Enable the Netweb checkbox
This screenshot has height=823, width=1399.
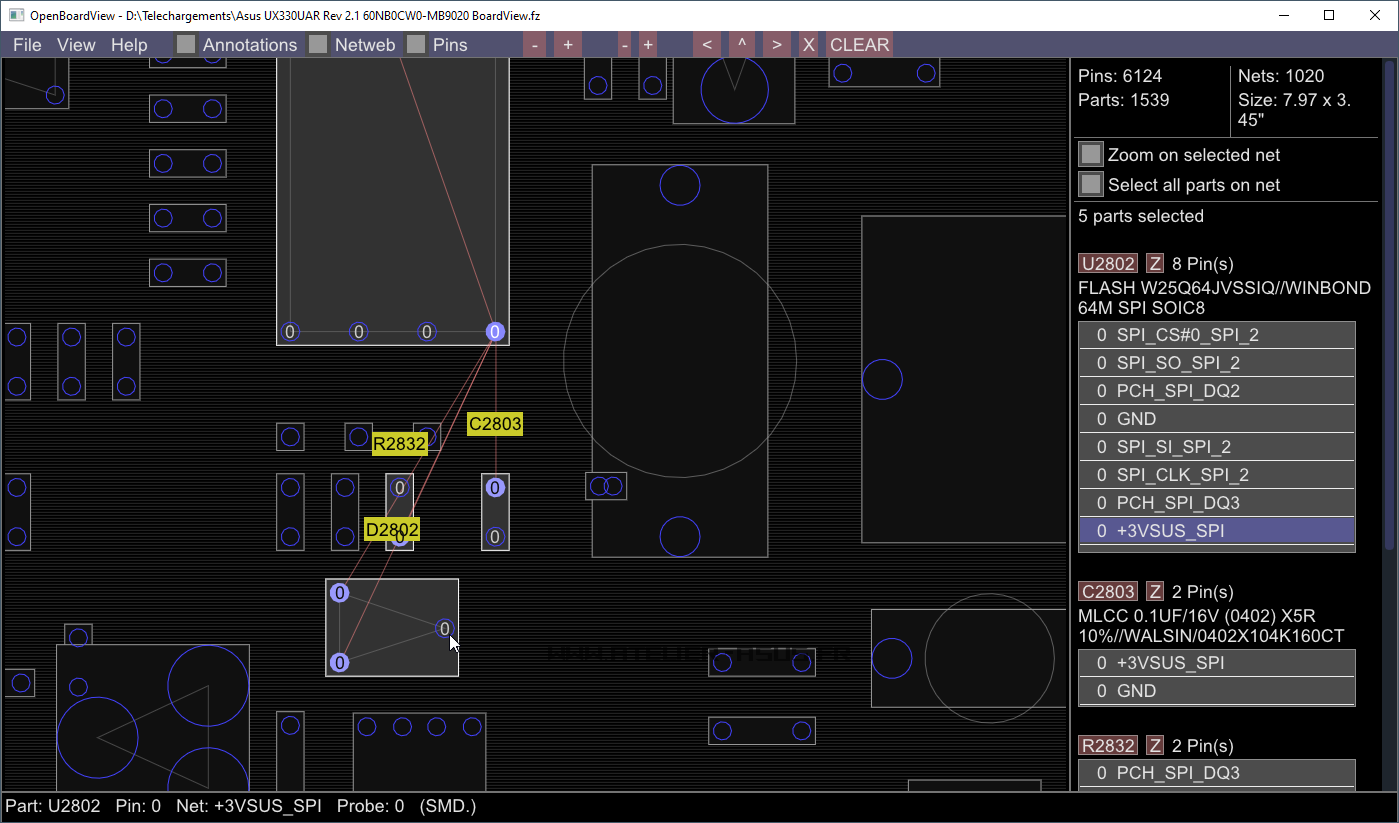click(318, 45)
